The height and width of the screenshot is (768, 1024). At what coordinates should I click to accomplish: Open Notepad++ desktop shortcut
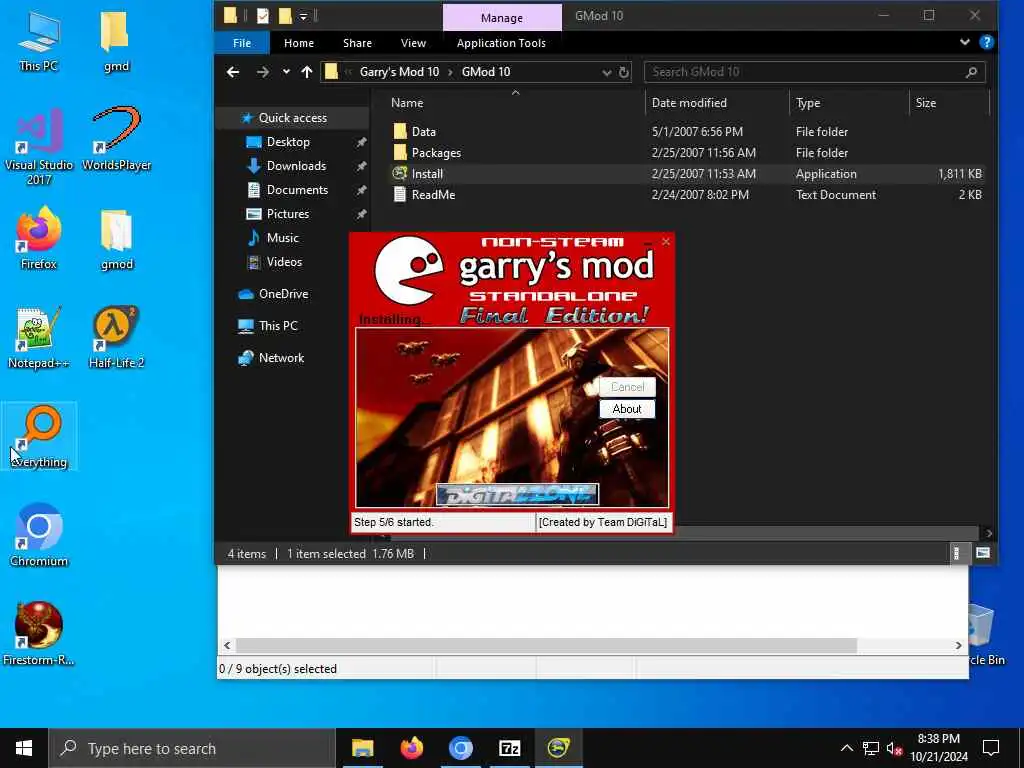39,338
